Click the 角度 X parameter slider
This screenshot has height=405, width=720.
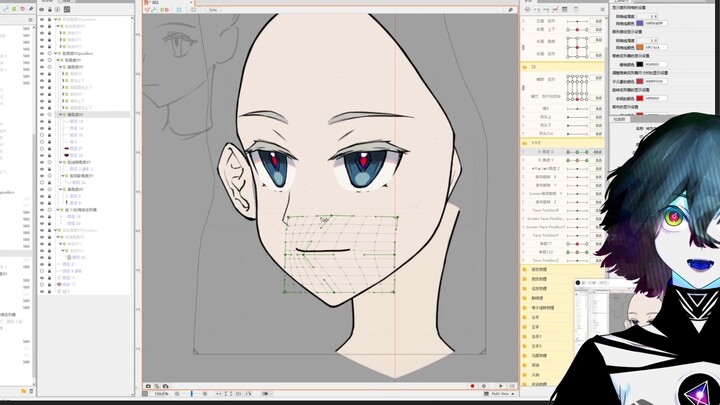(577, 152)
